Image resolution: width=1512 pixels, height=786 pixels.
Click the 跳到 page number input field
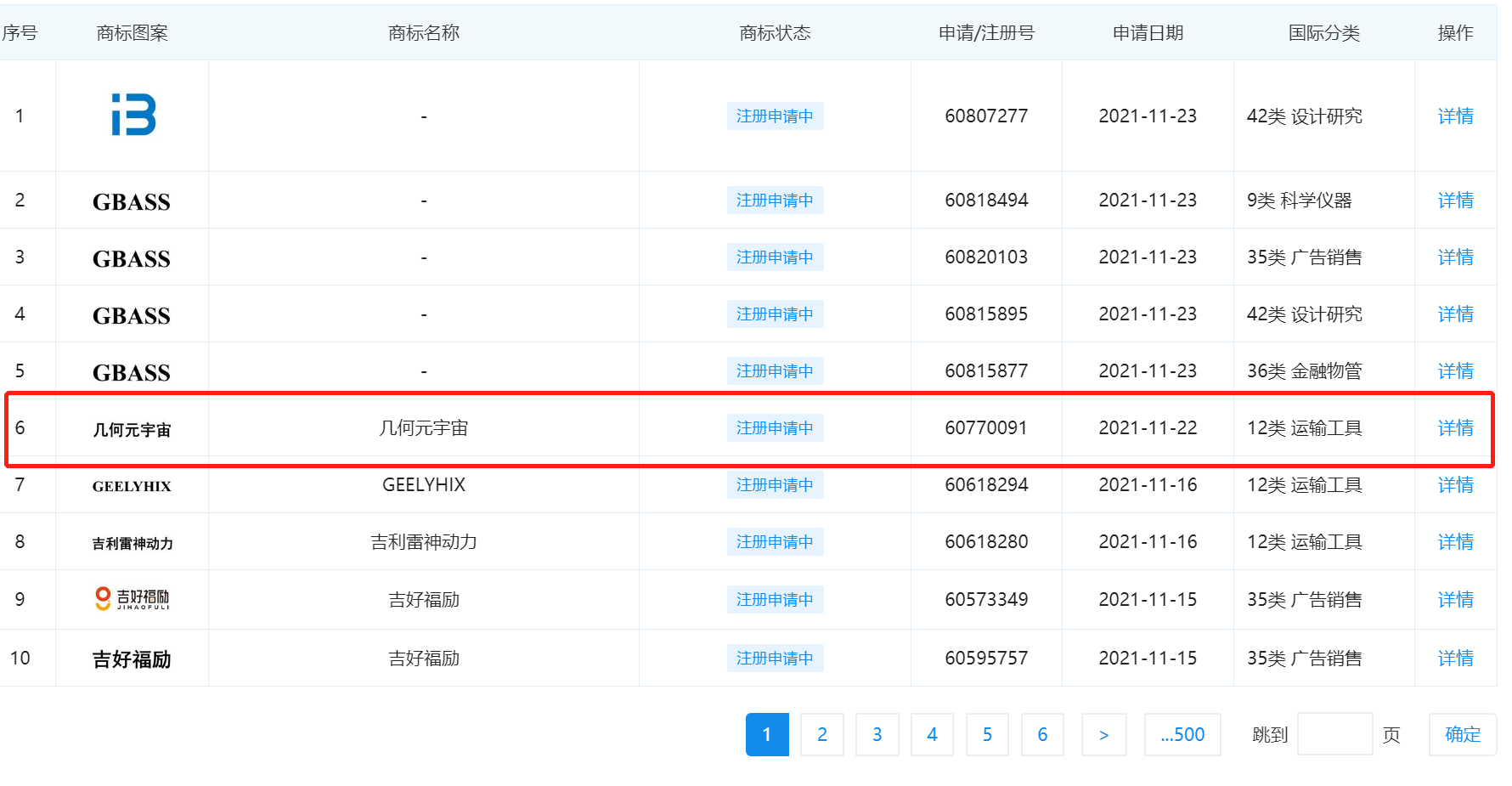coord(1334,734)
